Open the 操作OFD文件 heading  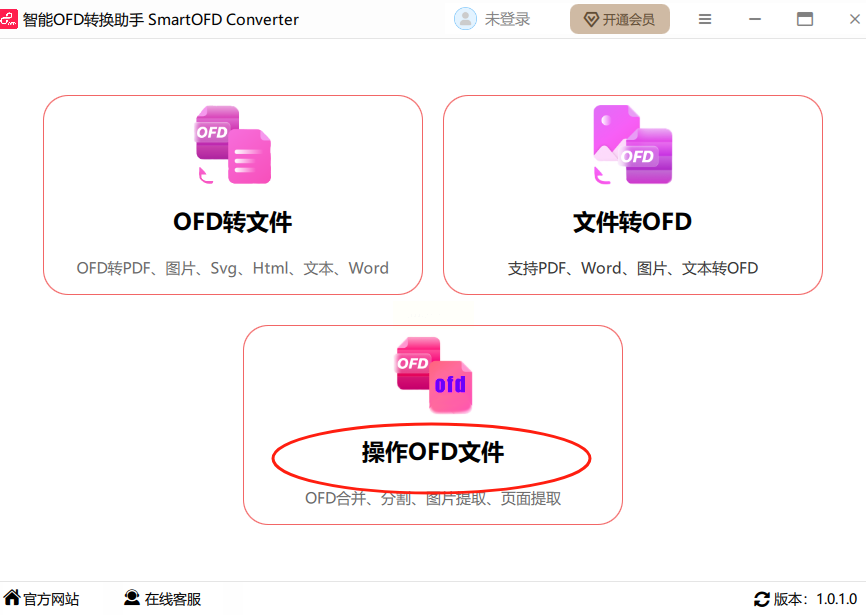(433, 452)
